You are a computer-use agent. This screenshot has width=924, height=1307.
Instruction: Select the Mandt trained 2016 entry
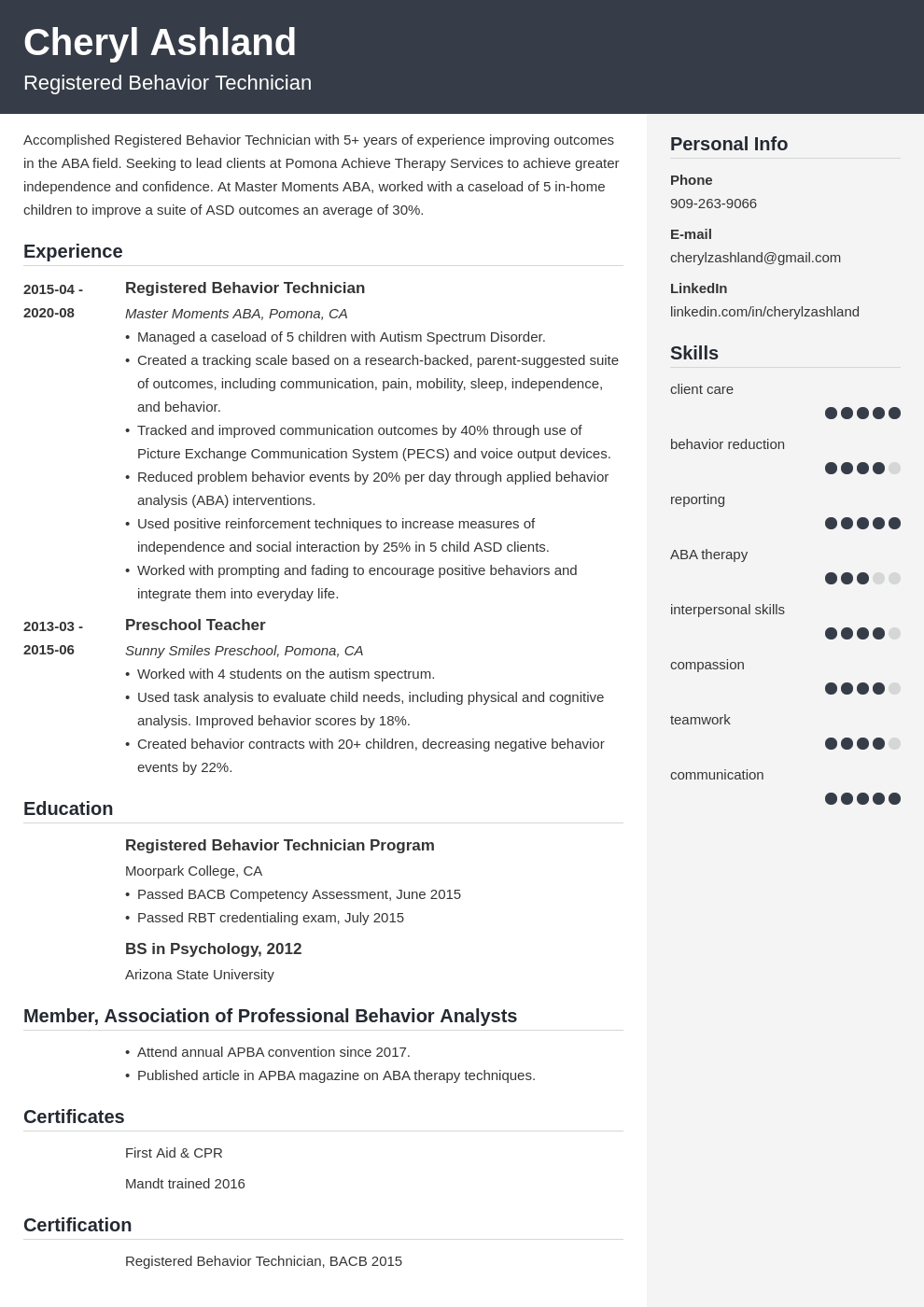tap(185, 1184)
